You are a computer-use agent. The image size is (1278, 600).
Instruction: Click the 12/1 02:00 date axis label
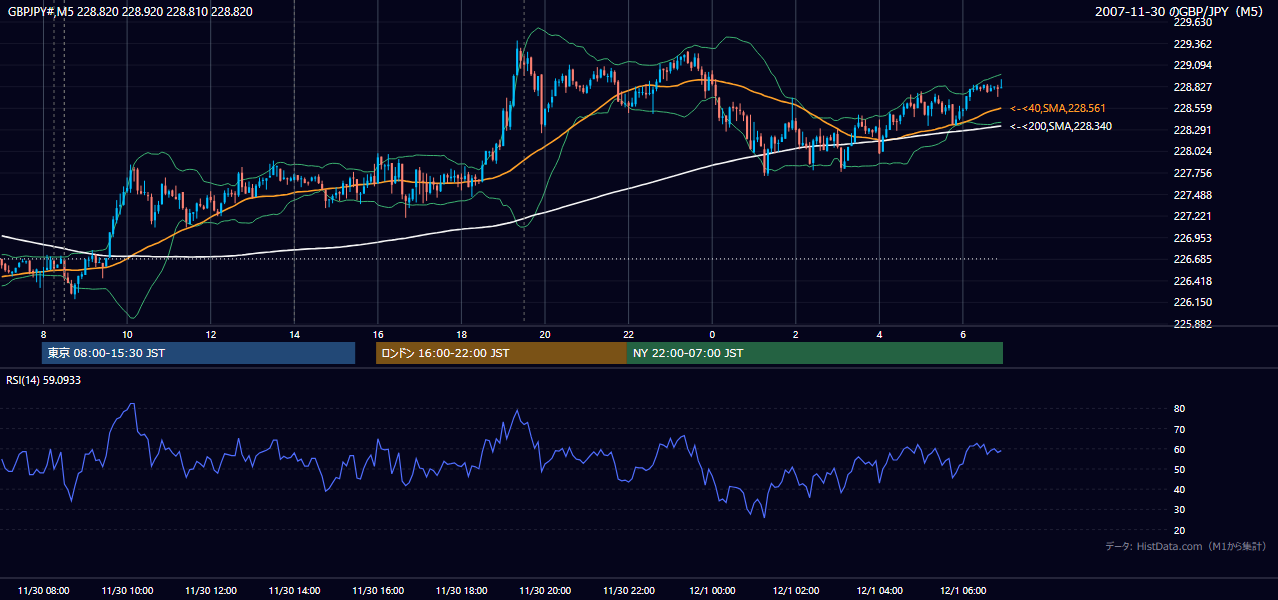795,591
